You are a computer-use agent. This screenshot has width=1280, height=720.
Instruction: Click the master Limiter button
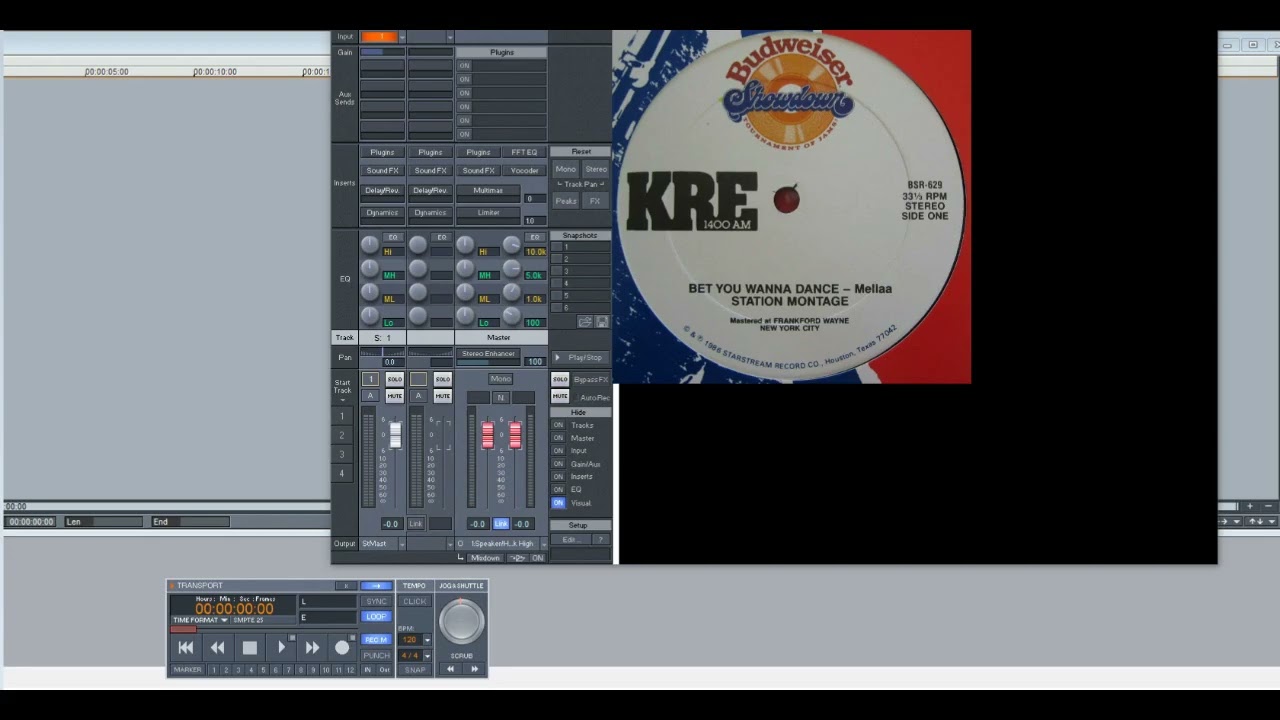pos(488,212)
